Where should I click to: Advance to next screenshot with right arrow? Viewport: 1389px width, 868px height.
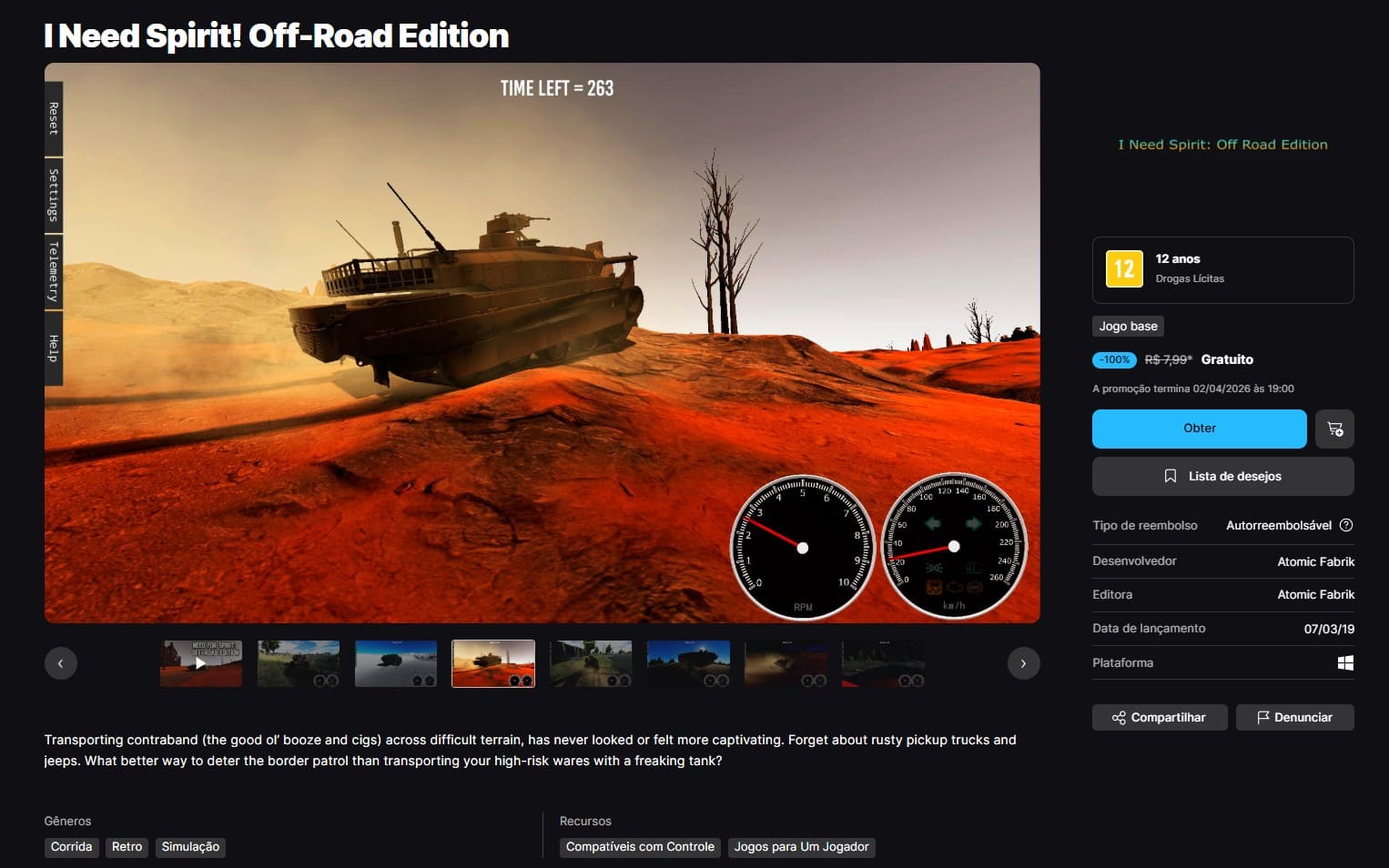tap(1023, 663)
